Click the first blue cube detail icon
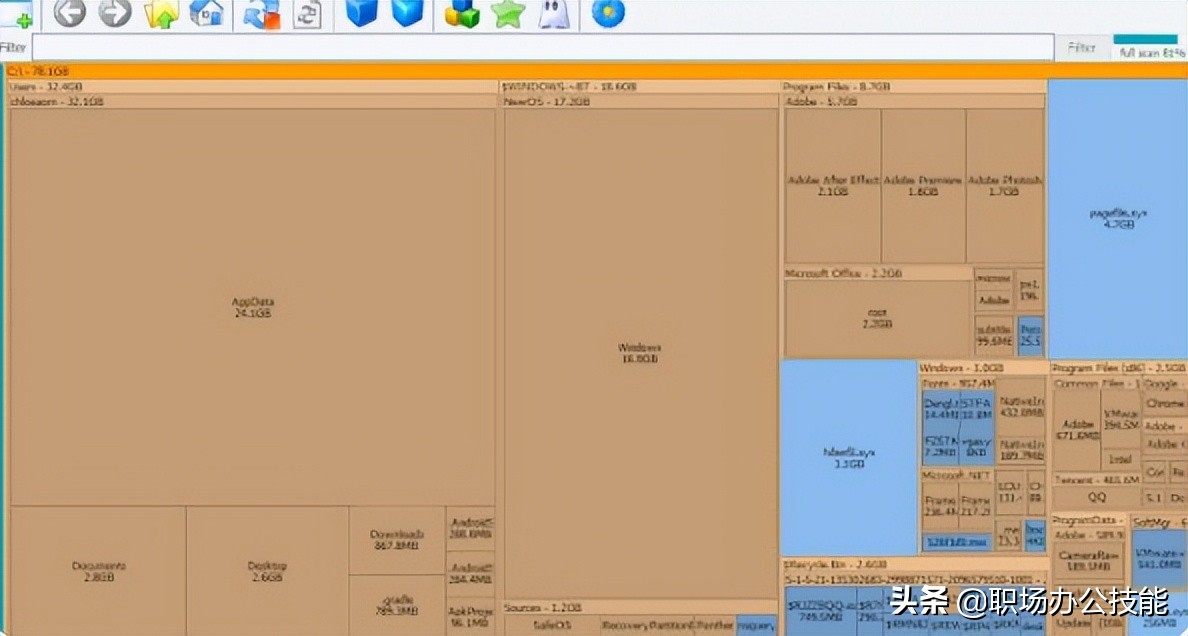The image size is (1188, 636). click(361, 13)
